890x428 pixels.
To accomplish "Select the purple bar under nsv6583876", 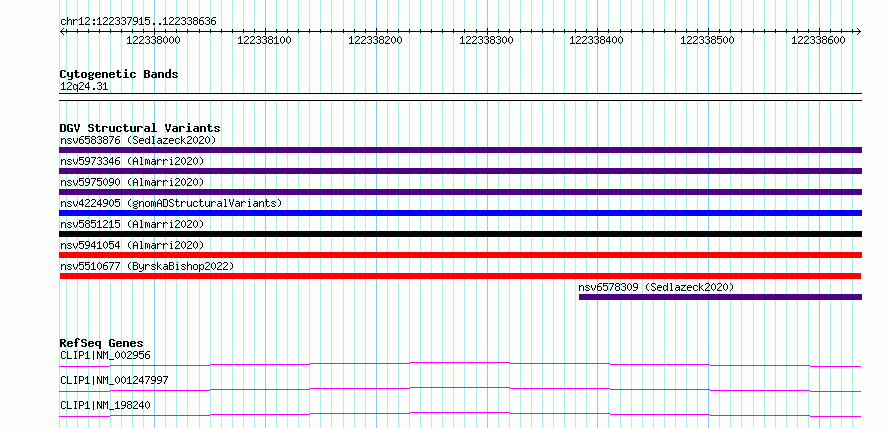I will 460,150.
